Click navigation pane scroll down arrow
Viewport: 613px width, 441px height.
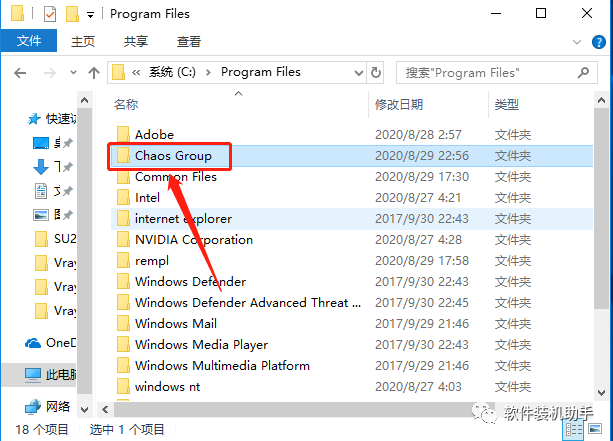point(84,410)
